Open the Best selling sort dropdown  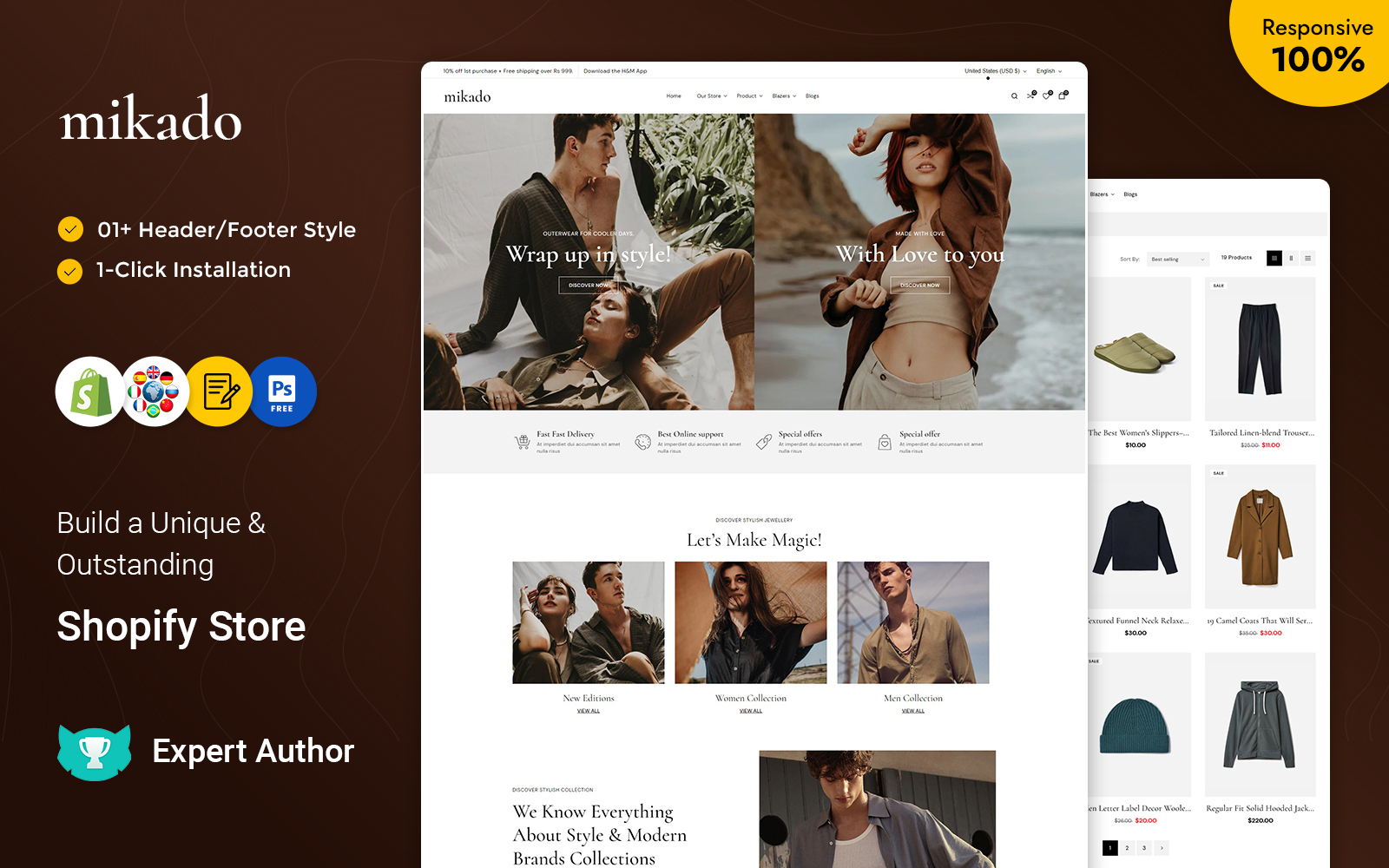pos(1177,259)
